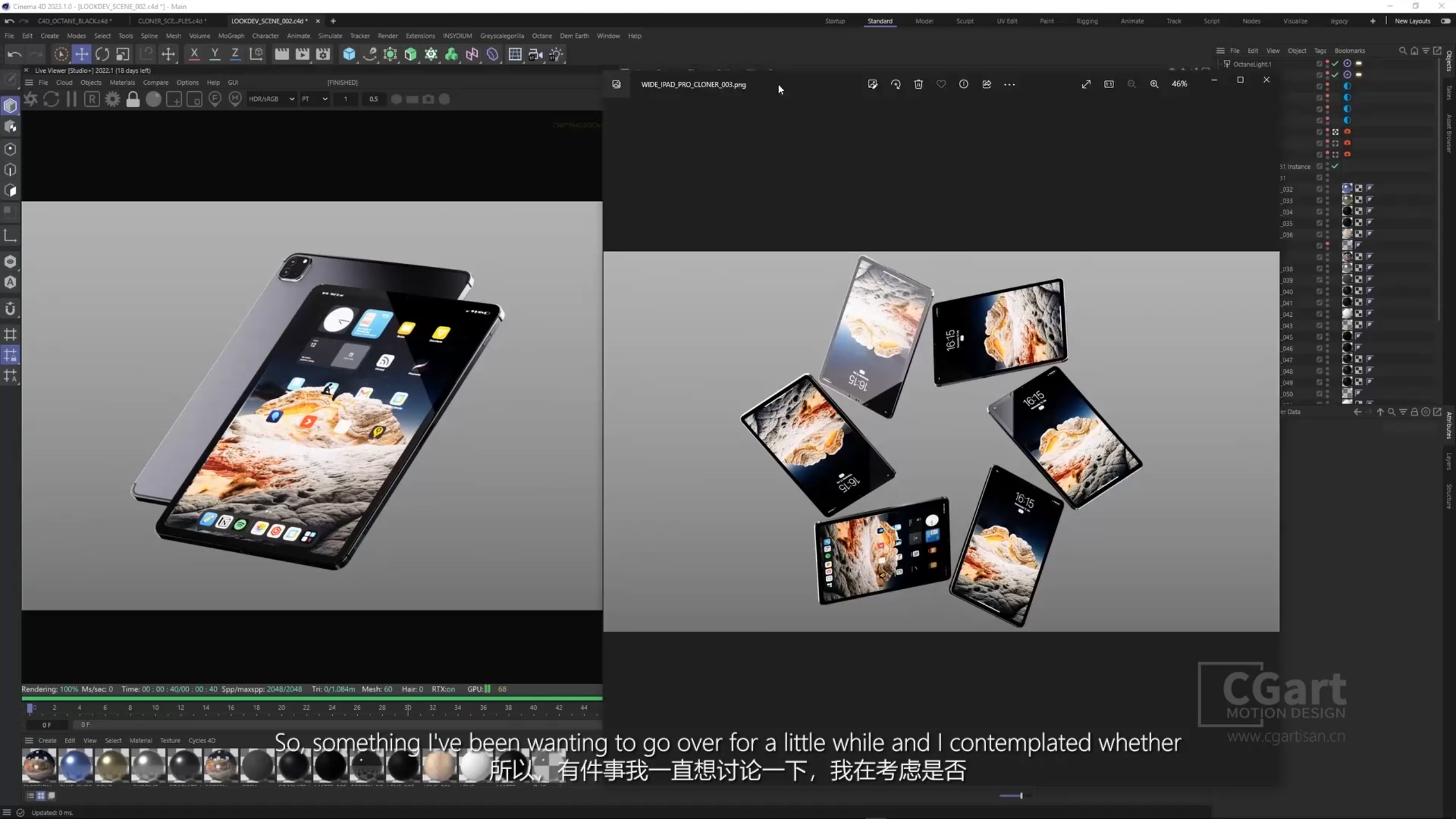Open the Simulate menu
1456x819 pixels.
point(330,36)
